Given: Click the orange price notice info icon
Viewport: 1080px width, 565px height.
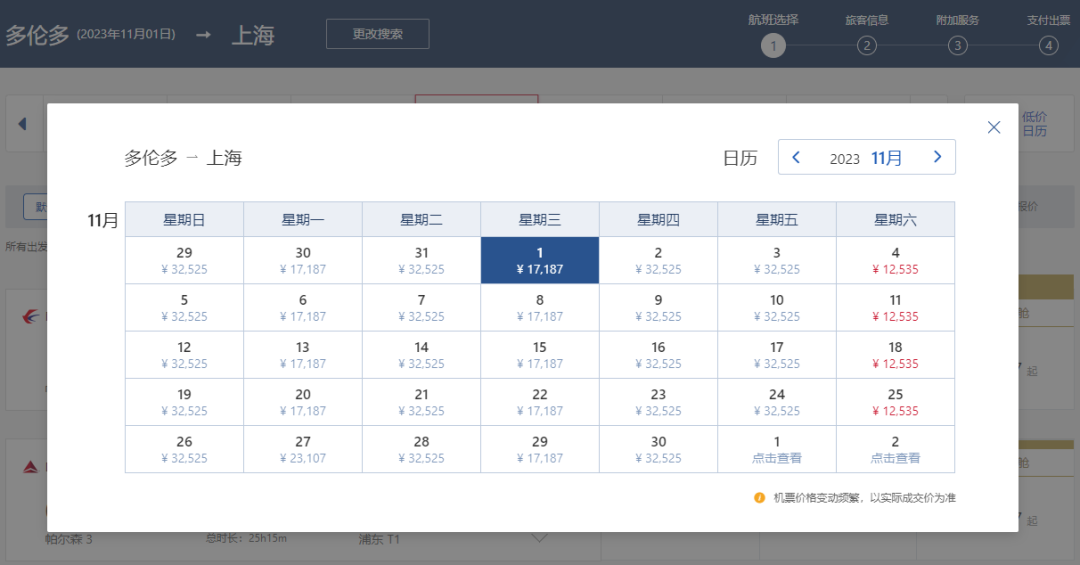Looking at the screenshot, I should coord(760,497).
